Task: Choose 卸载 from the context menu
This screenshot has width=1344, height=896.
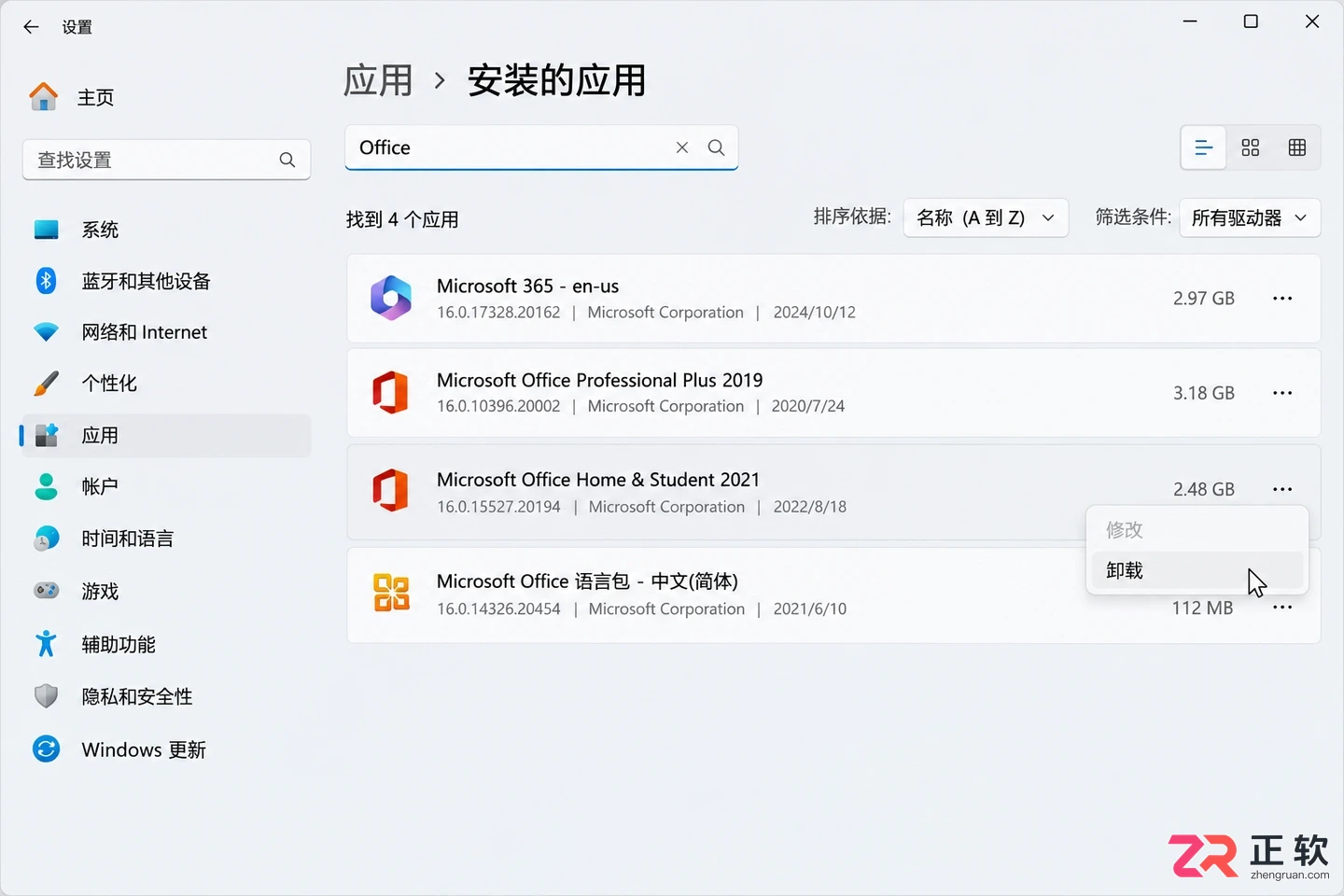Action: (1197, 570)
